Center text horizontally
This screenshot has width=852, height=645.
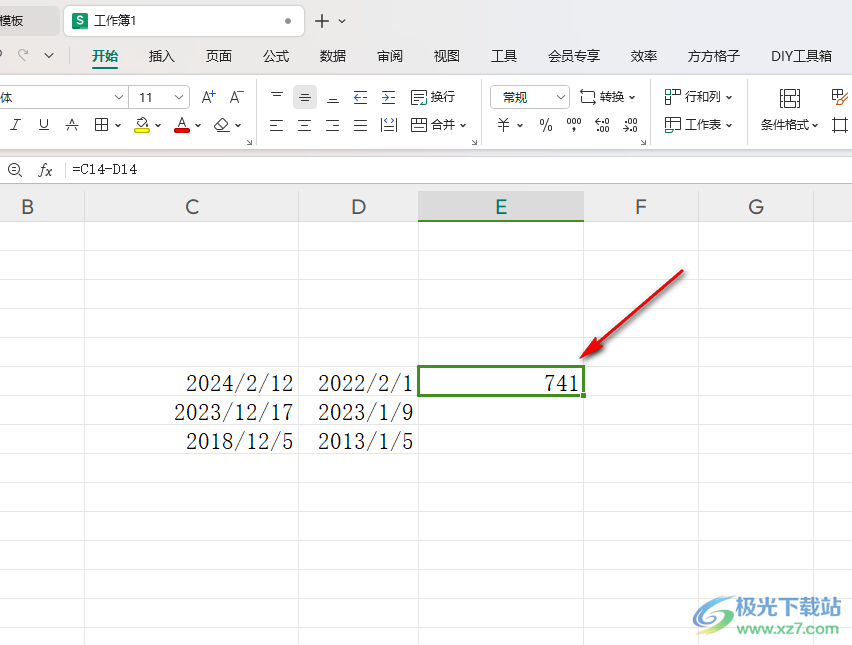pos(305,126)
